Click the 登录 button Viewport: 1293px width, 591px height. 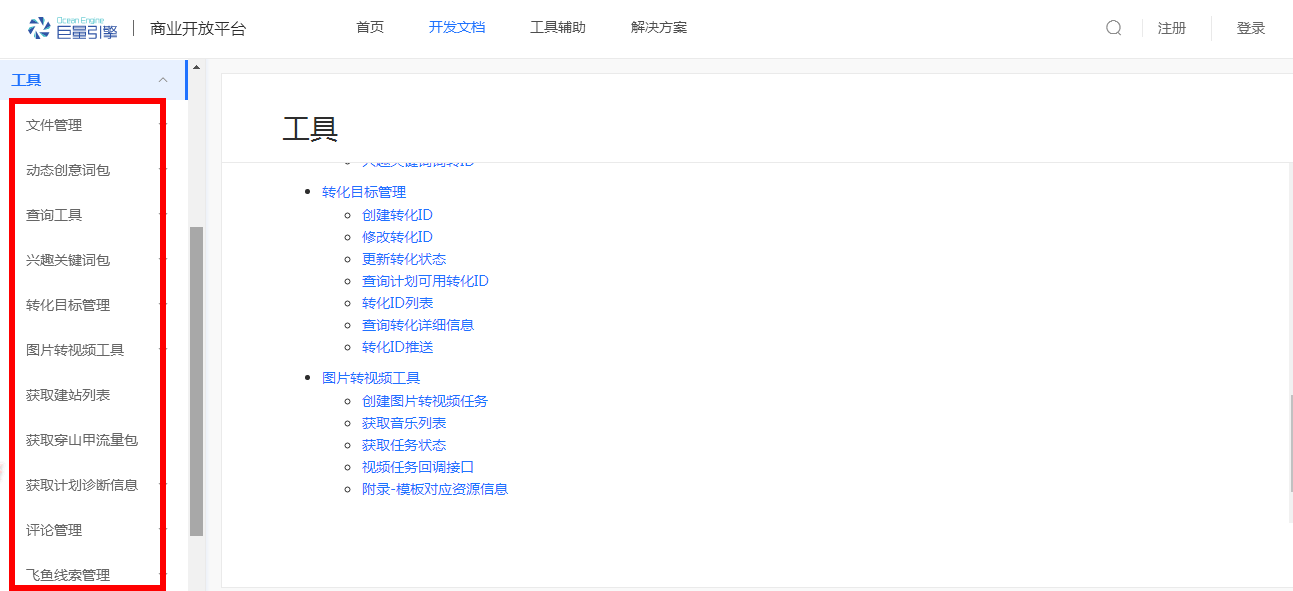point(1251,28)
